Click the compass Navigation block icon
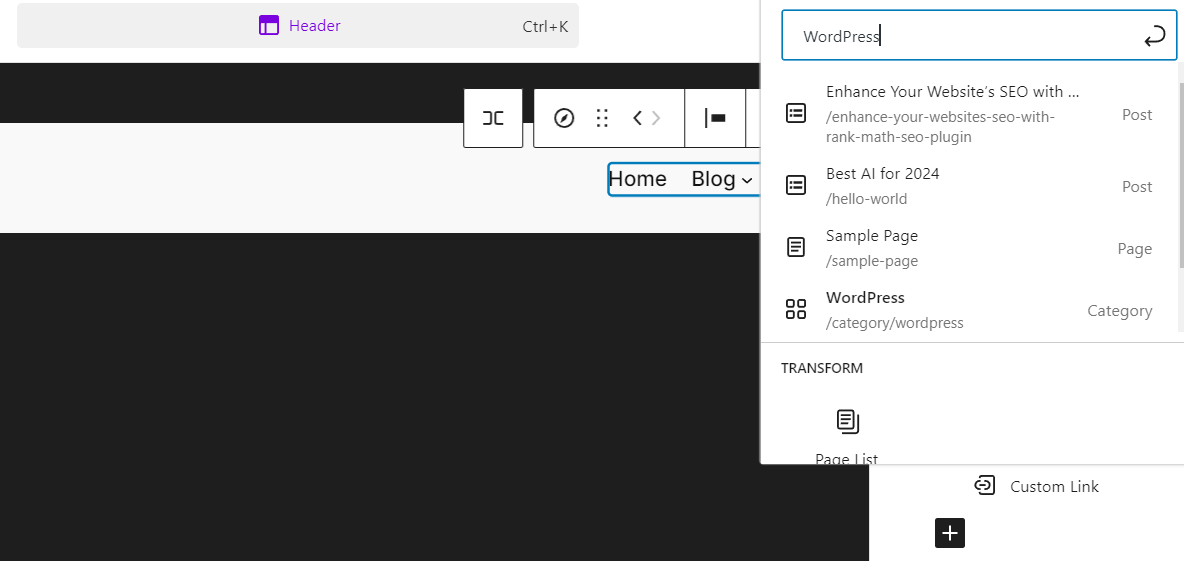The image size is (1184, 561). (564, 118)
